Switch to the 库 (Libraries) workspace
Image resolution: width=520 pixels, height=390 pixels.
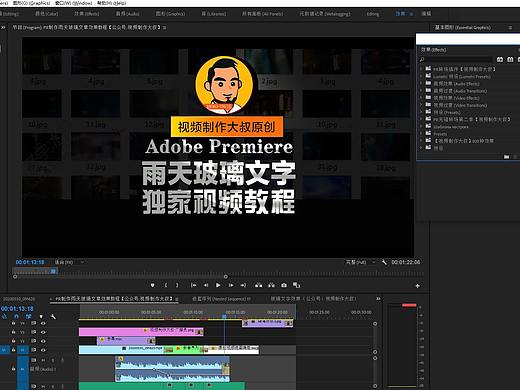pos(214,14)
